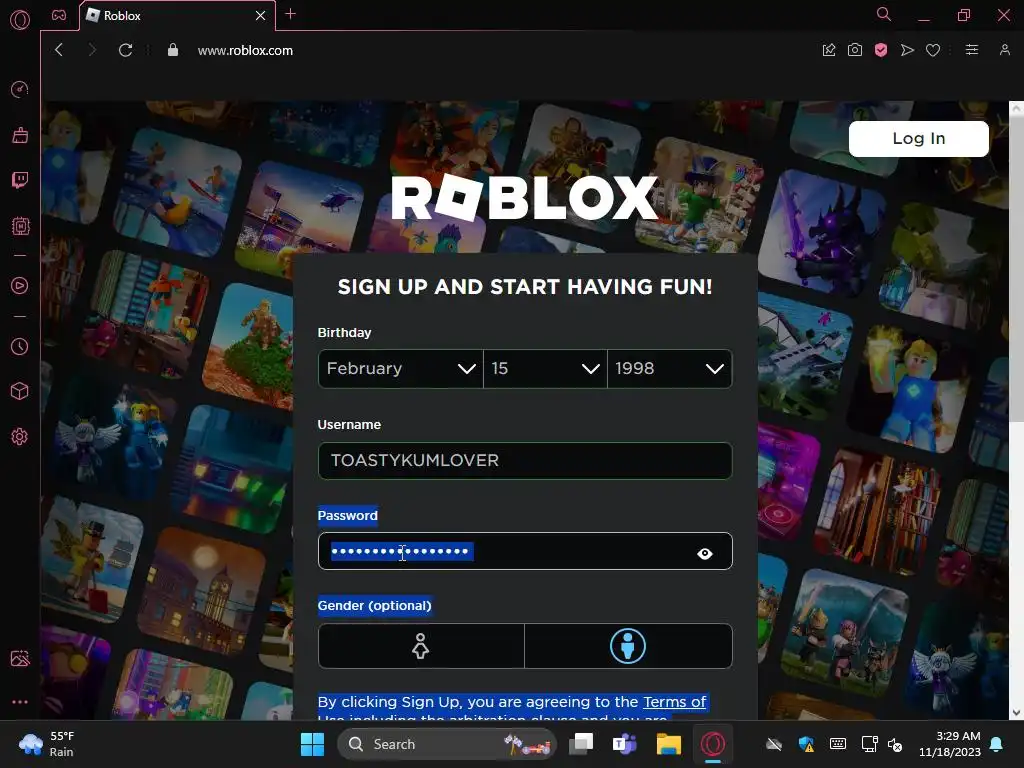Image resolution: width=1024 pixels, height=768 pixels.
Task: Switch to the Roblox tab
Action: point(178,16)
